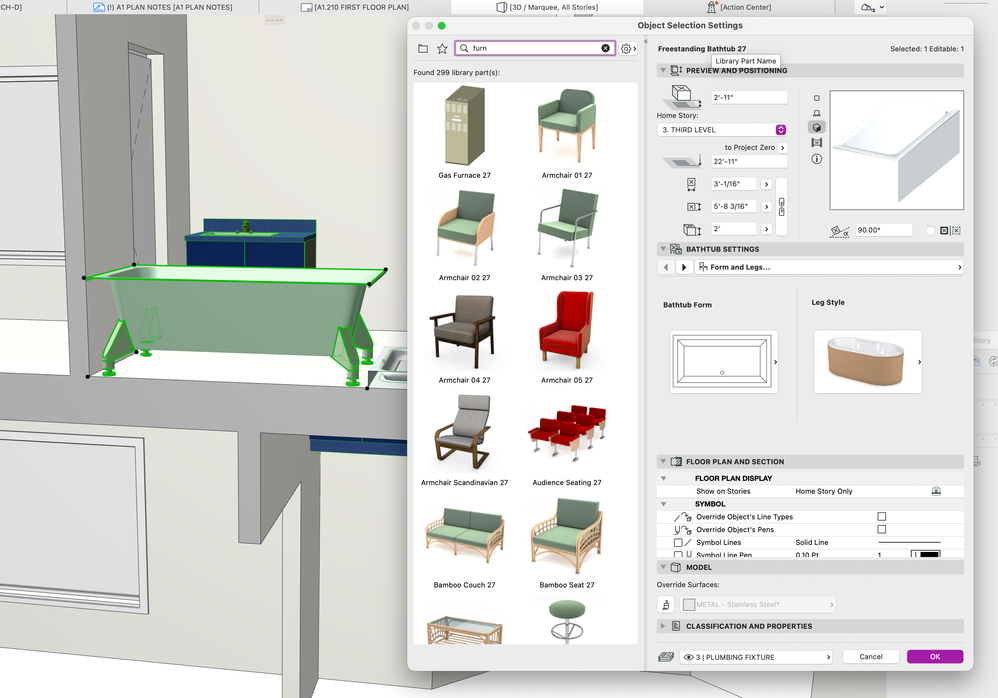998x698 pixels.
Task: Click Gas Furnace 27 library part
Action: coord(464,132)
